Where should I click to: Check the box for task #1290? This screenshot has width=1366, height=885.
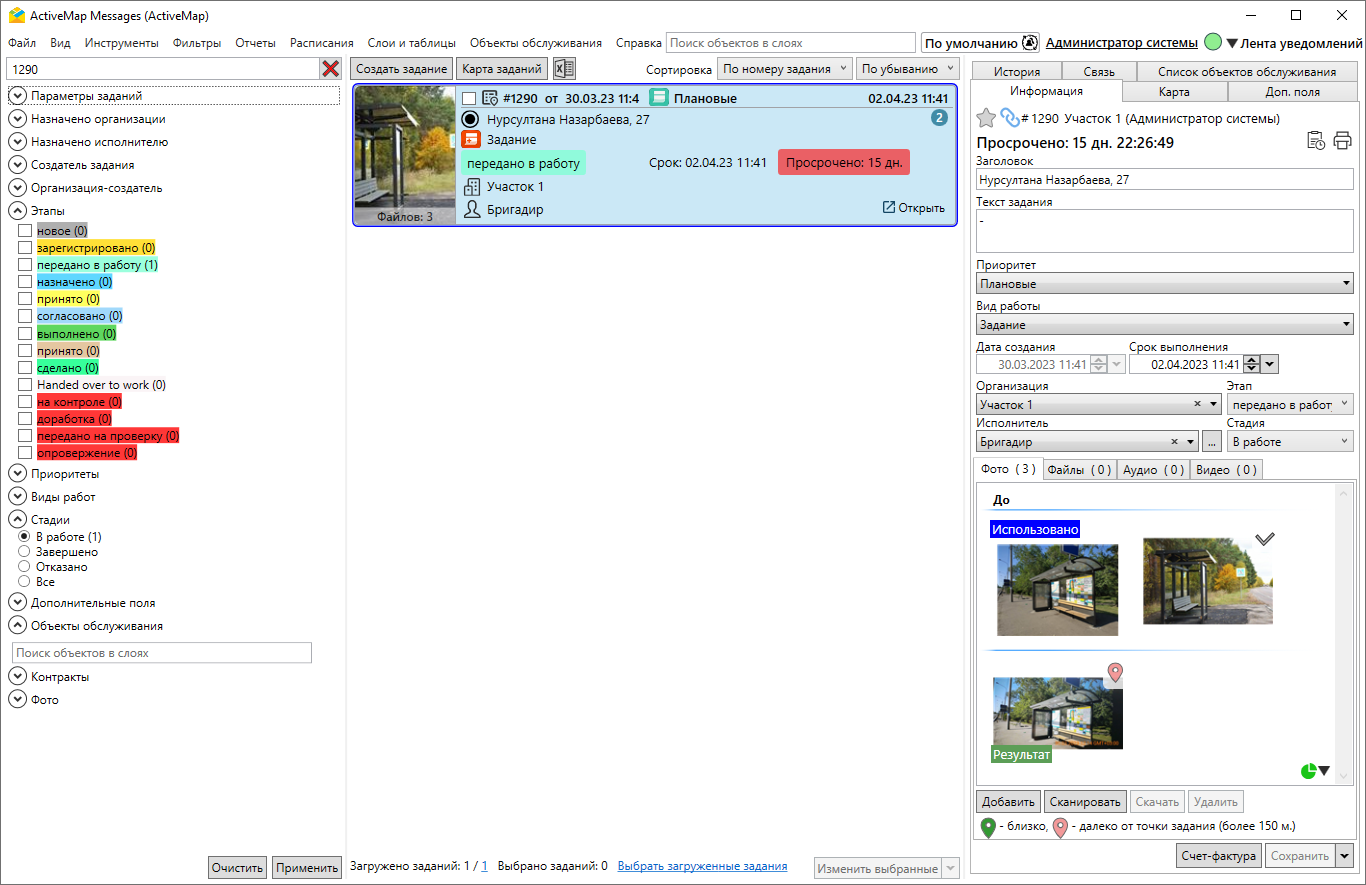(469, 99)
